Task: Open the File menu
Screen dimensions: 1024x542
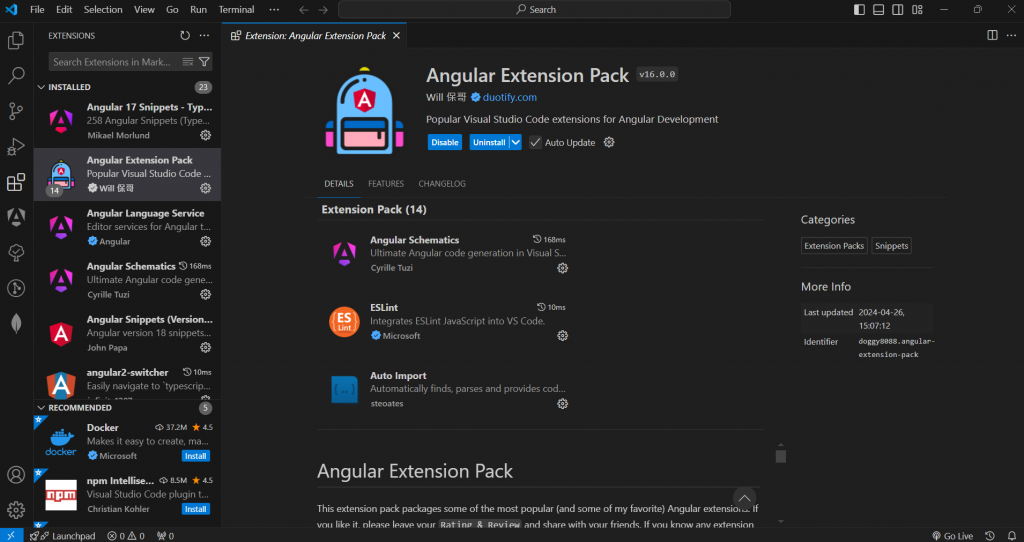Action: coord(37,10)
